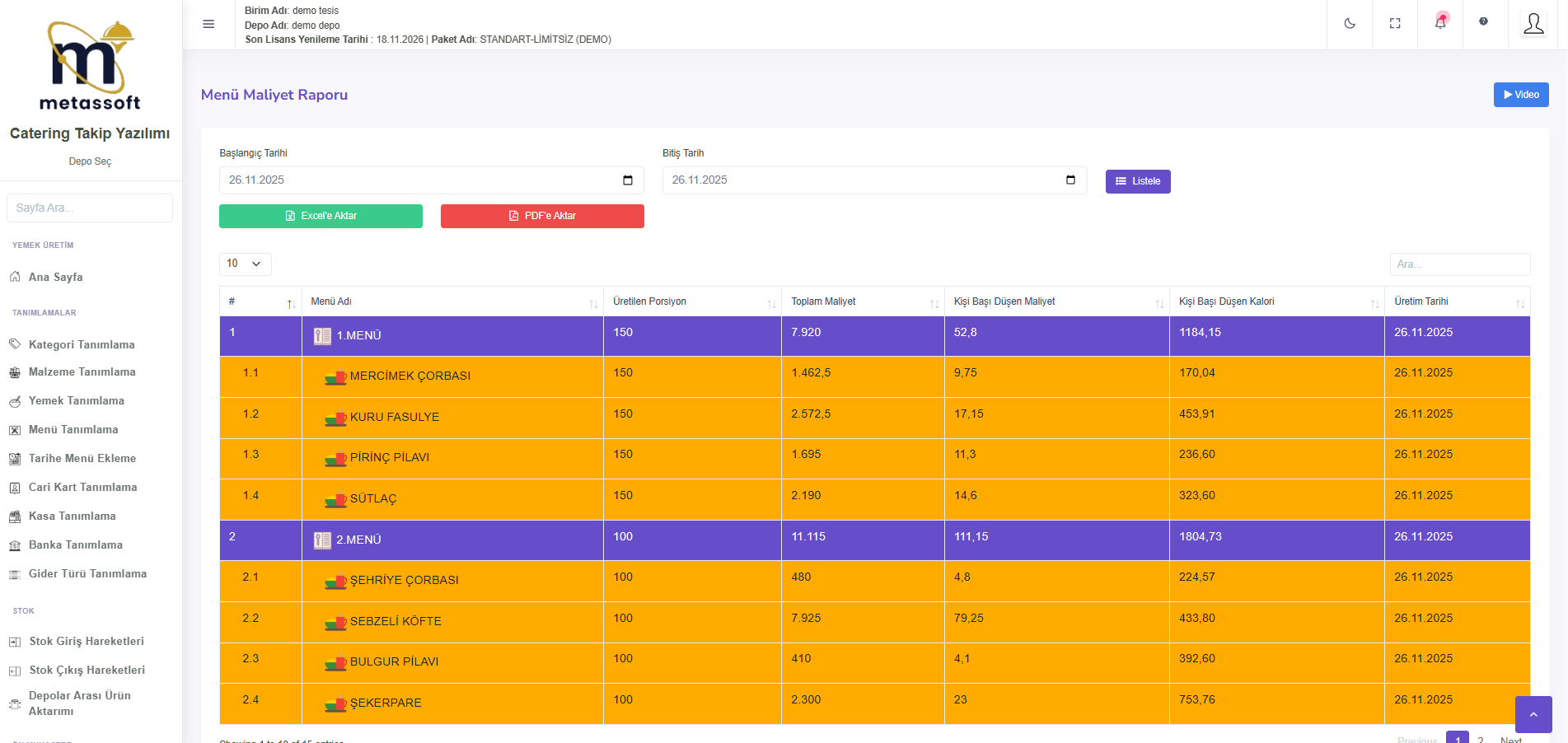Export report with Excel'e Aktar
The image size is (1568, 743).
tap(321, 216)
